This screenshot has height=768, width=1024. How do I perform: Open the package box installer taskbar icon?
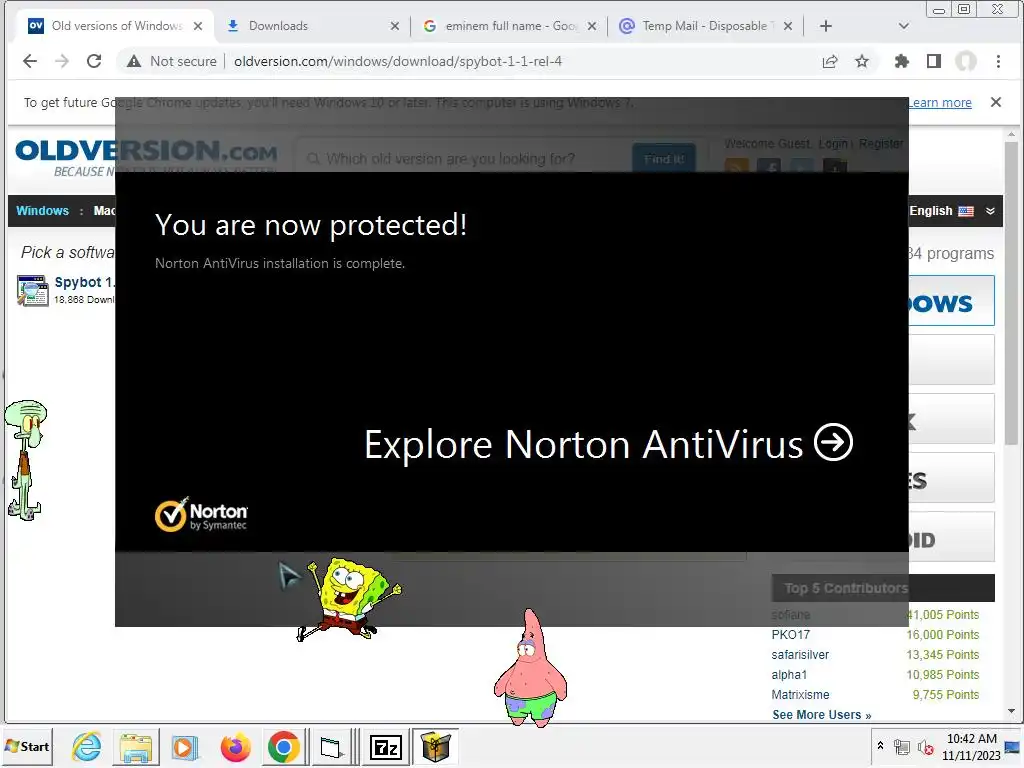pos(436,746)
